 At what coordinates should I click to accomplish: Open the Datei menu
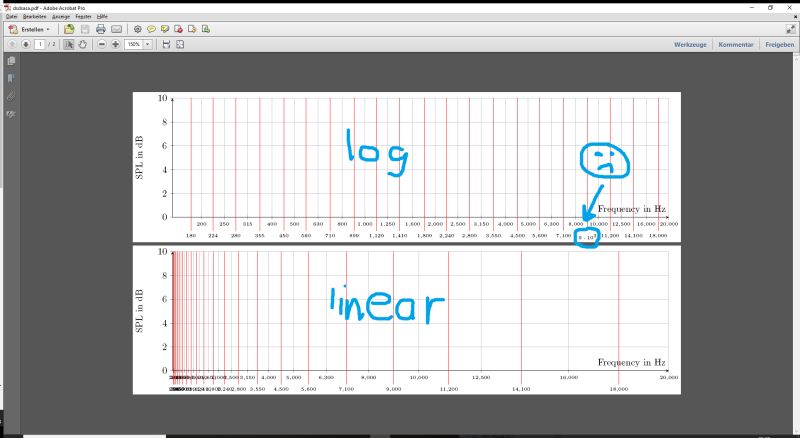(11, 16)
